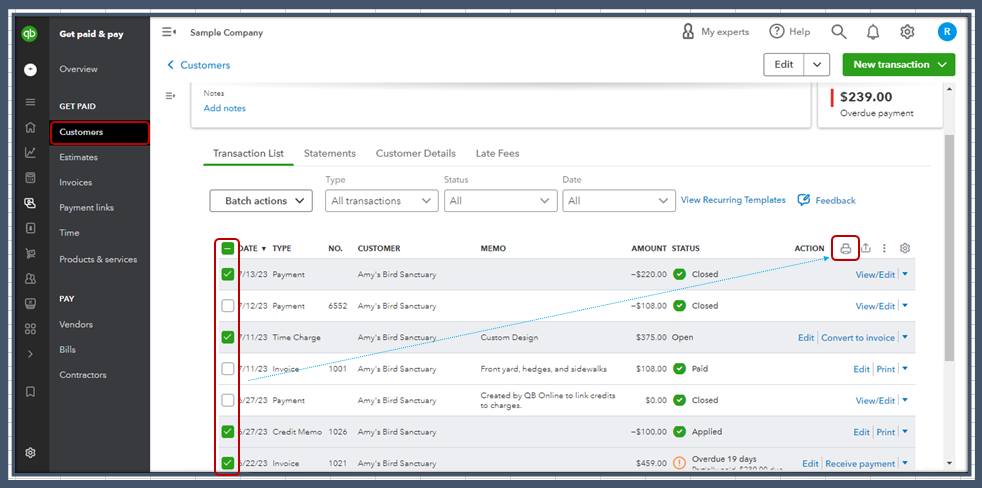
Task: Go back to Customers list link
Action: pos(199,65)
